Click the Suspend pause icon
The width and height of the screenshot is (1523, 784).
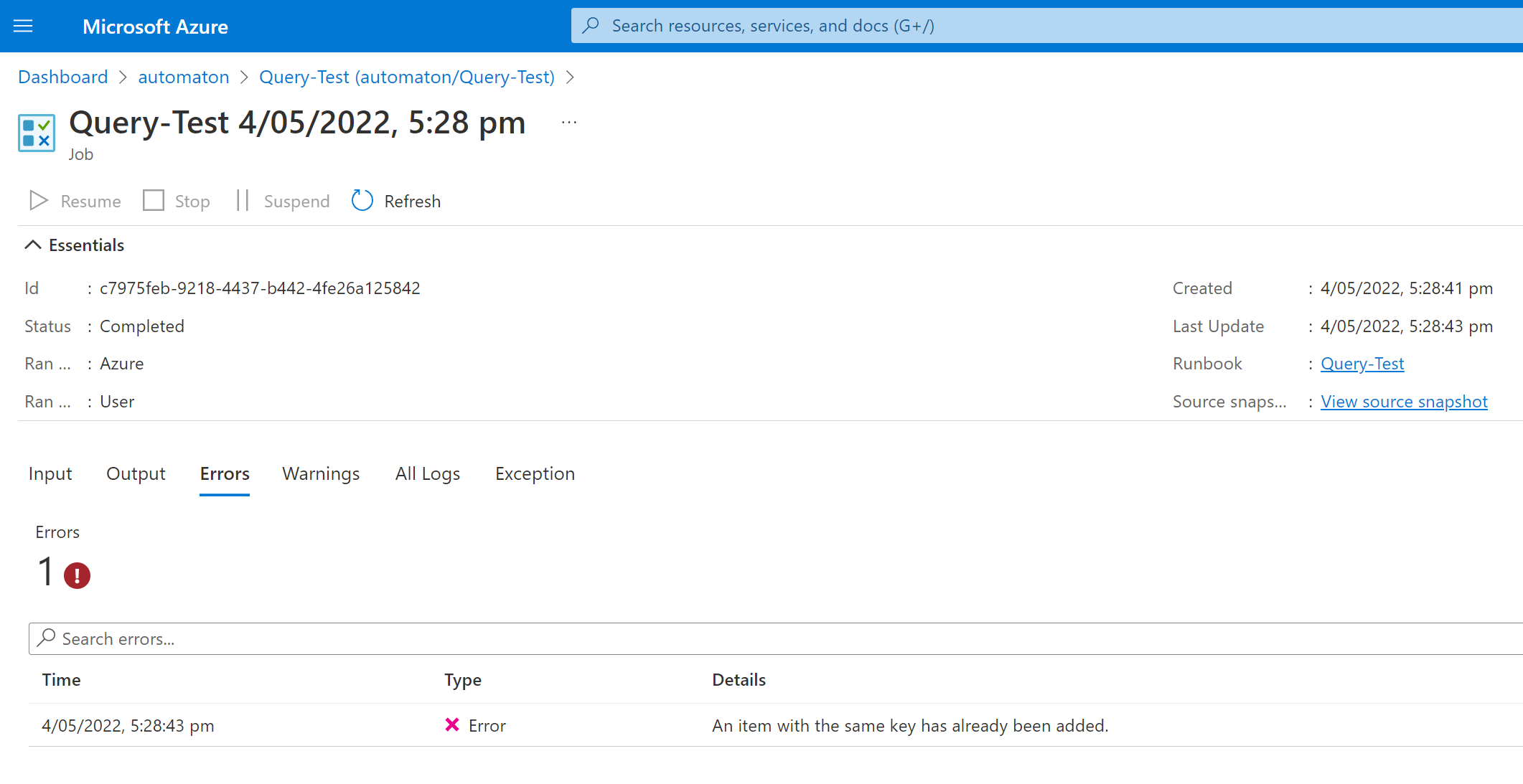pos(243,201)
